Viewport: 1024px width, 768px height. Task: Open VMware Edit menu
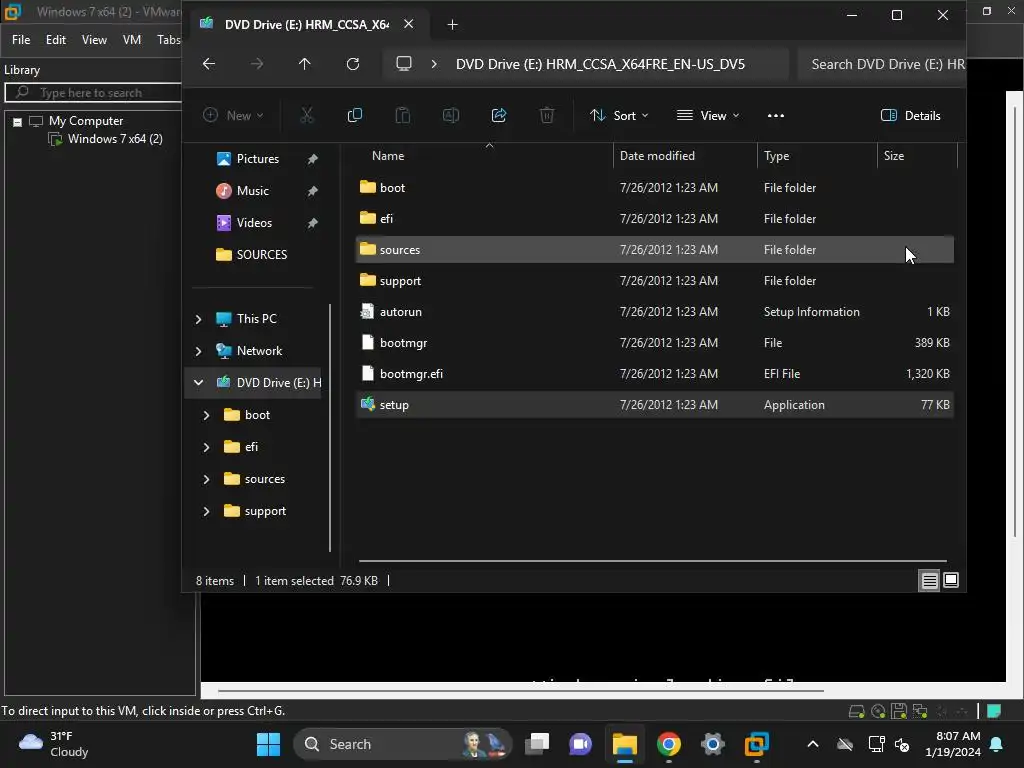coord(56,40)
